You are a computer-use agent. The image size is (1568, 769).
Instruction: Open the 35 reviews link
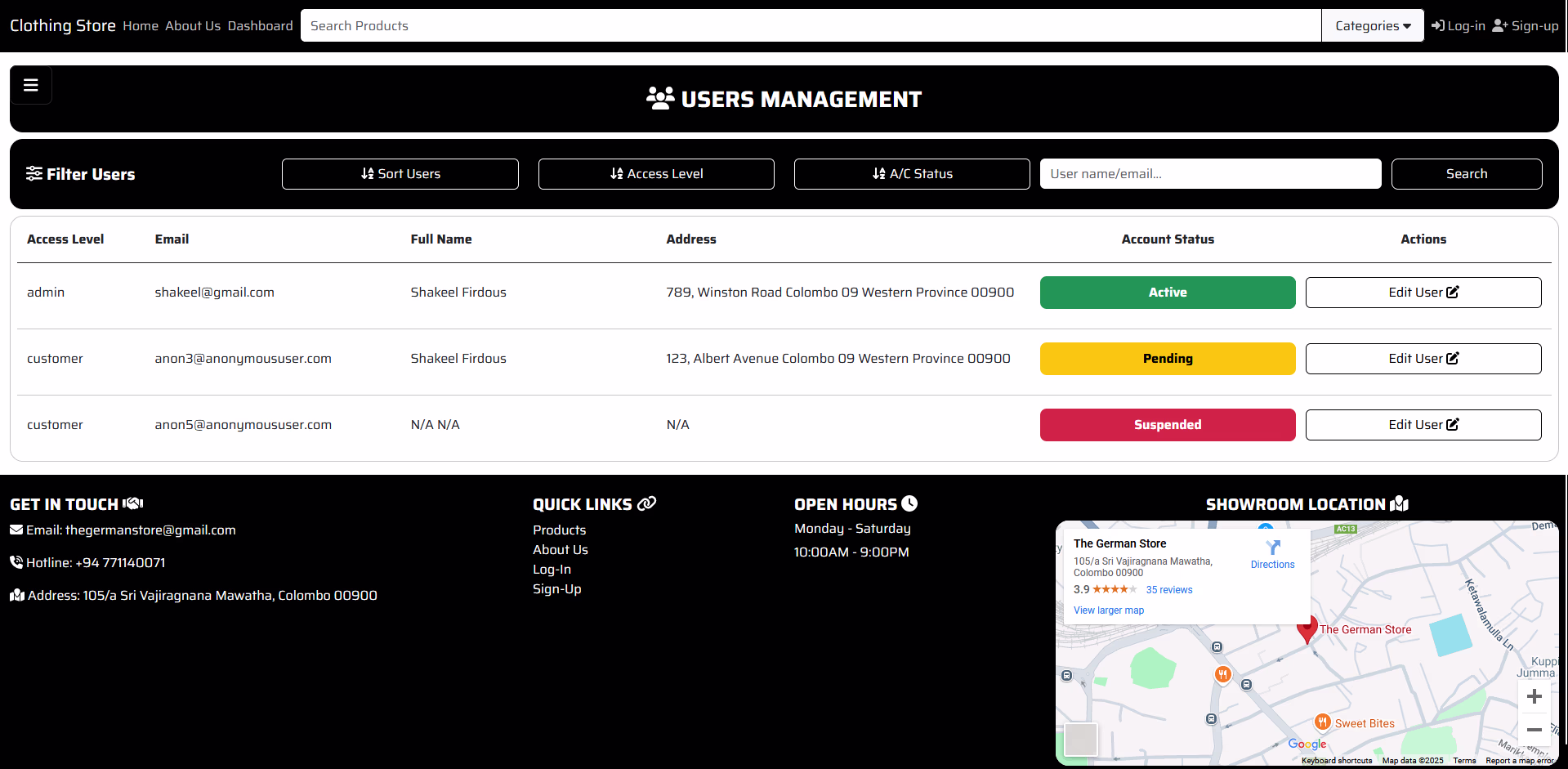1168,590
